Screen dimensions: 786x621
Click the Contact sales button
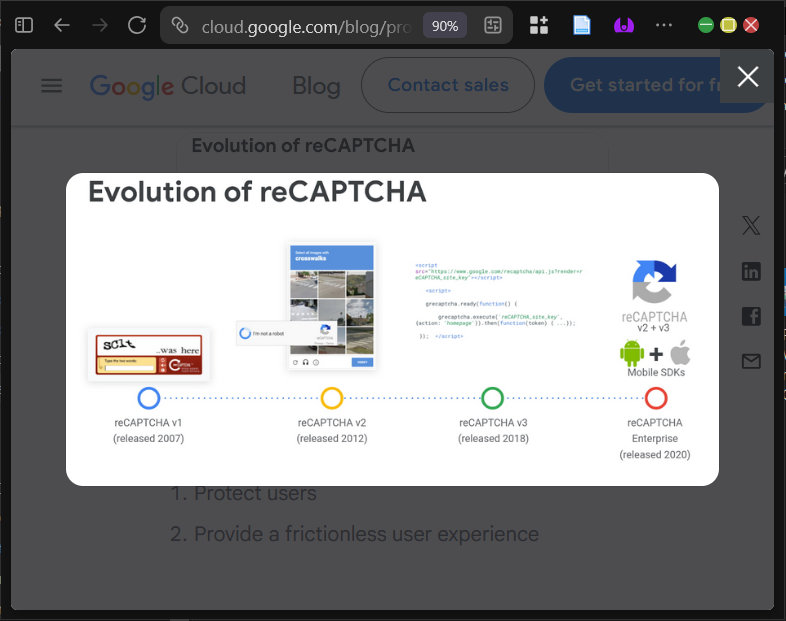[448, 85]
